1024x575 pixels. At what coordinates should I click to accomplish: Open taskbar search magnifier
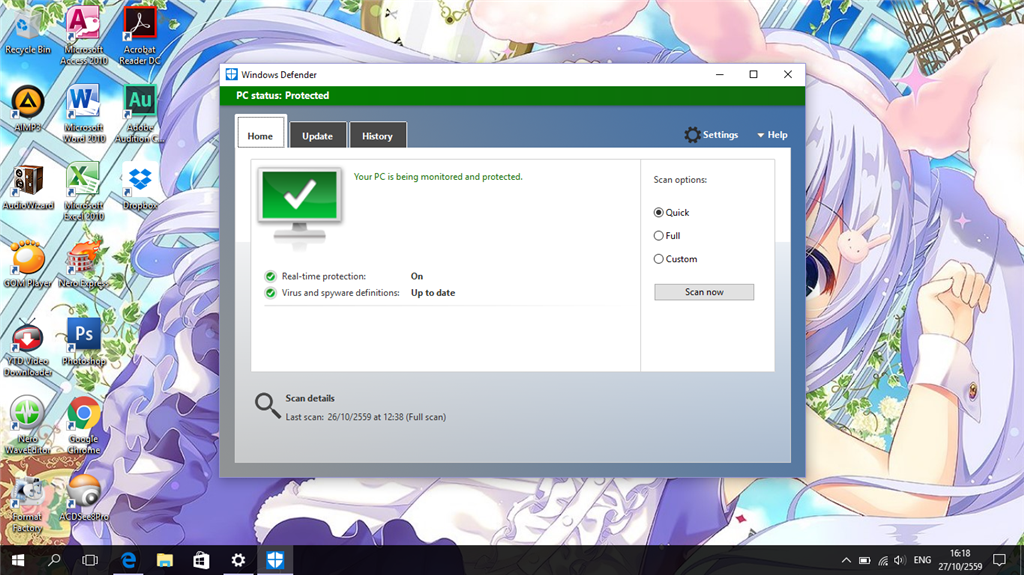54,560
